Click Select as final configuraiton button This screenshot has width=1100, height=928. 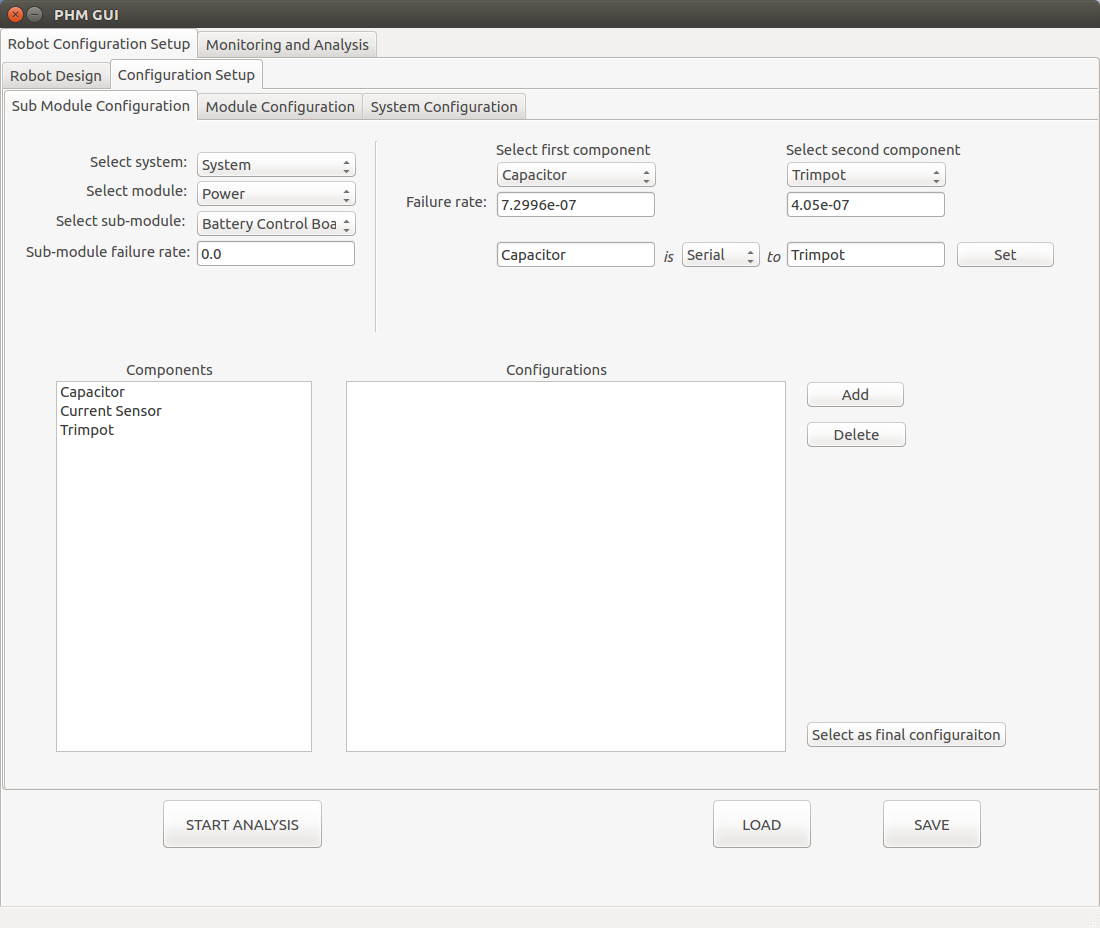coord(906,734)
